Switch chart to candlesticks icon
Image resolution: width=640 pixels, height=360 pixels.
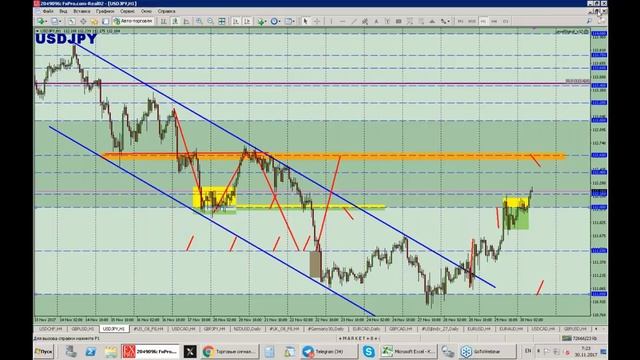click(175, 21)
